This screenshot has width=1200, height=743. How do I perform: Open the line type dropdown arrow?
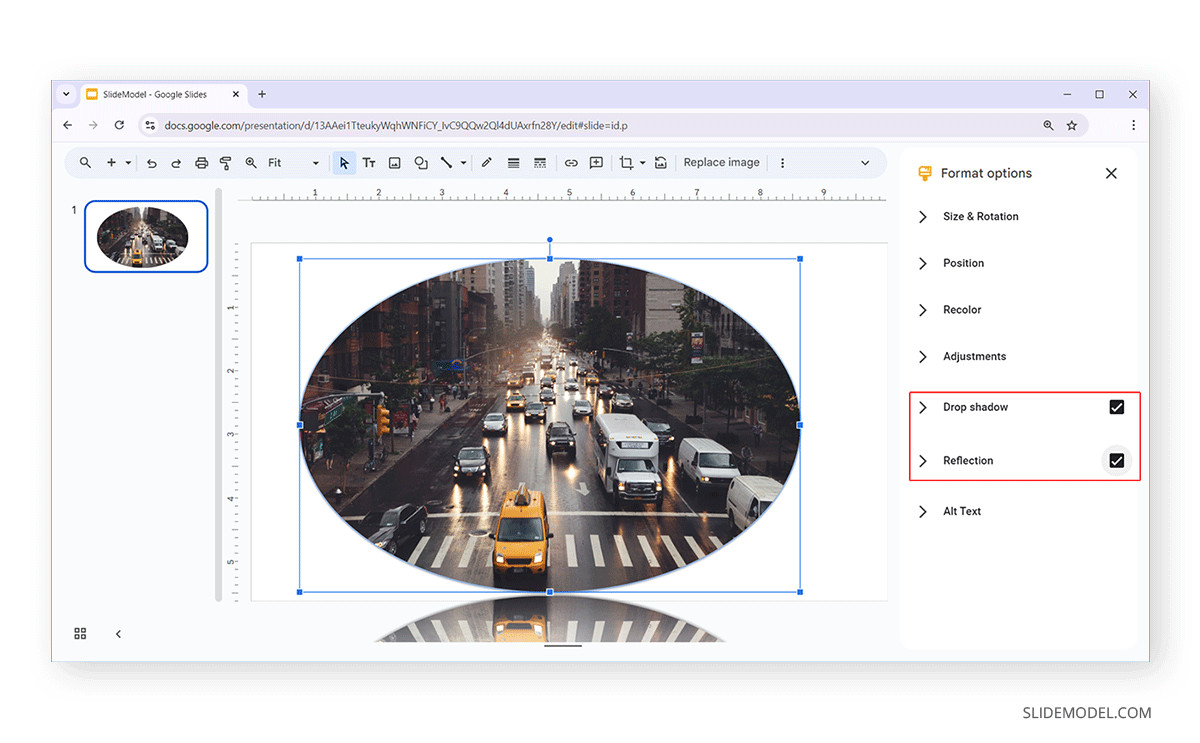[x=463, y=163]
